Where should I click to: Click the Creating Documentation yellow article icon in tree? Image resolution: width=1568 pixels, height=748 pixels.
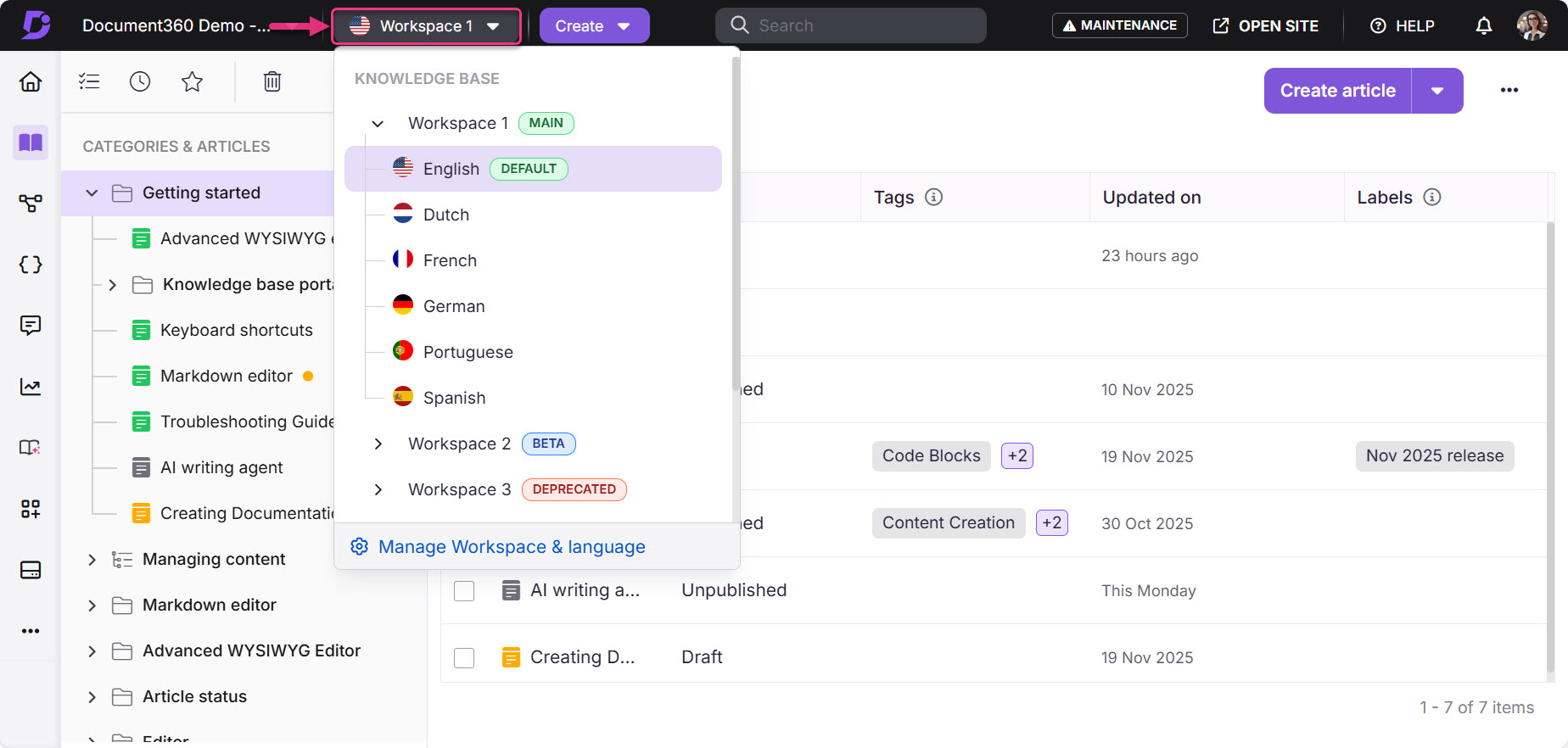point(142,513)
